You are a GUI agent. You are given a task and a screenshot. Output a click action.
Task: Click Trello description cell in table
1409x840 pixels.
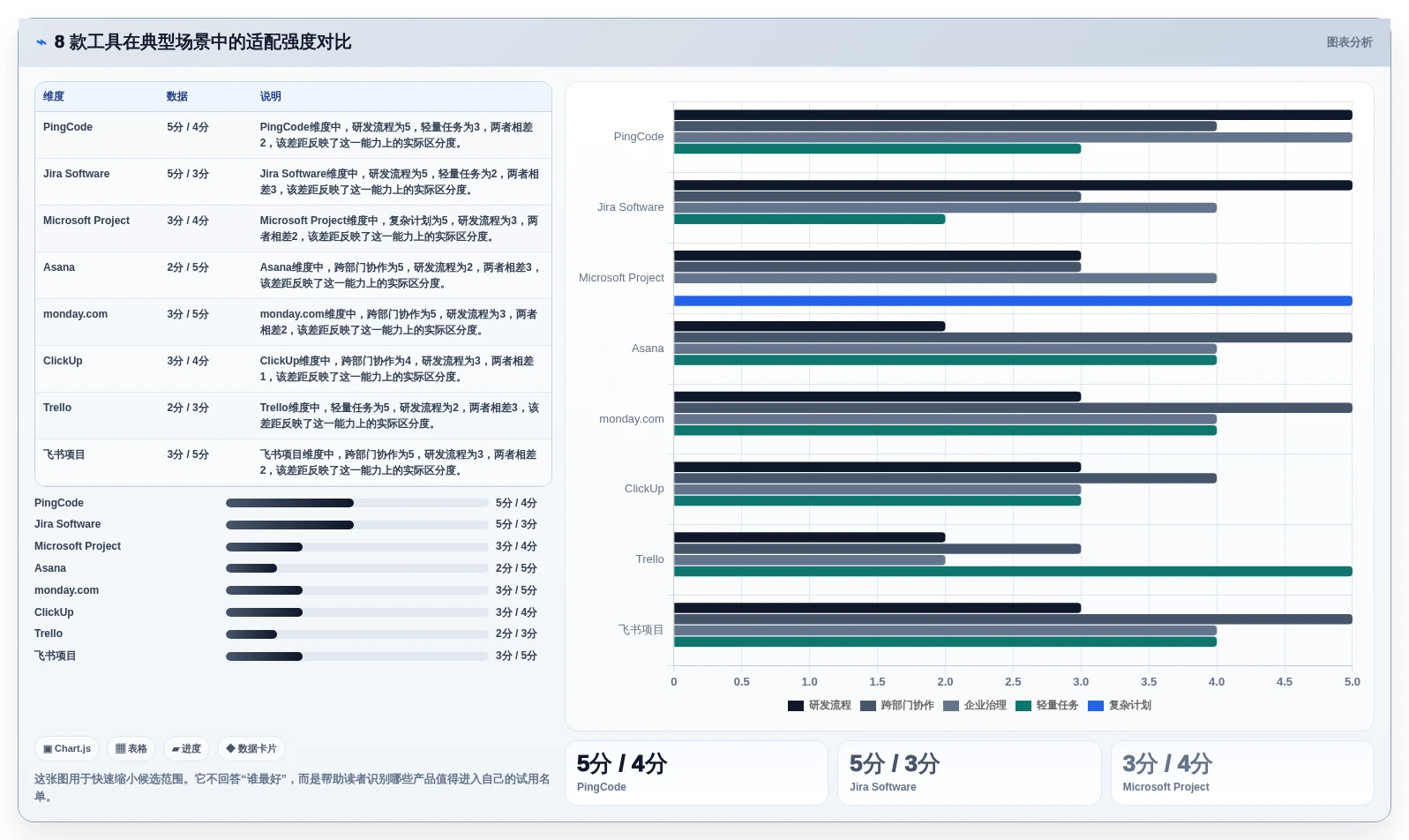(x=400, y=416)
